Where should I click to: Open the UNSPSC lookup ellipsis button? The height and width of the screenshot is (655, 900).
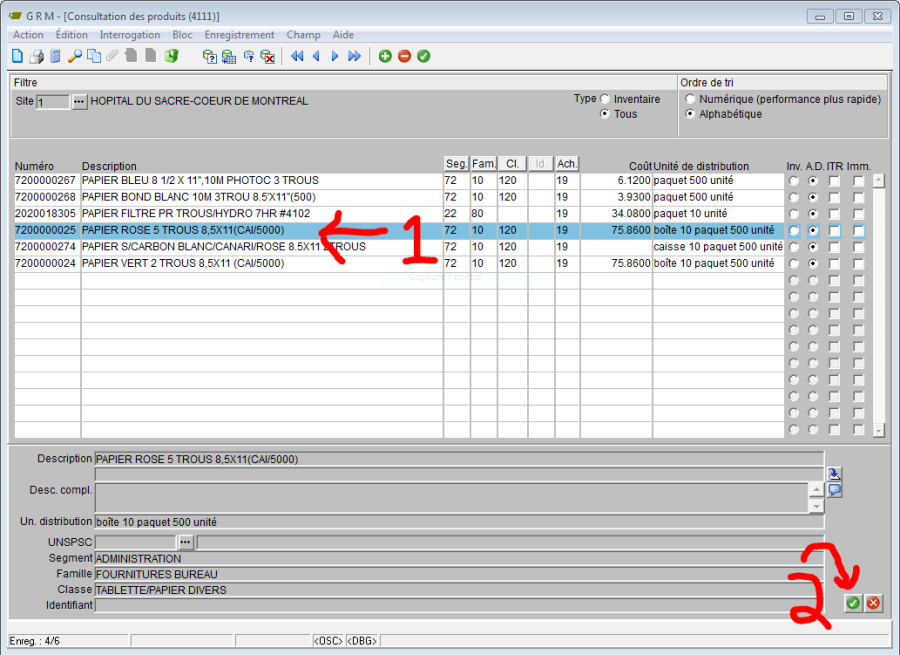(185, 542)
